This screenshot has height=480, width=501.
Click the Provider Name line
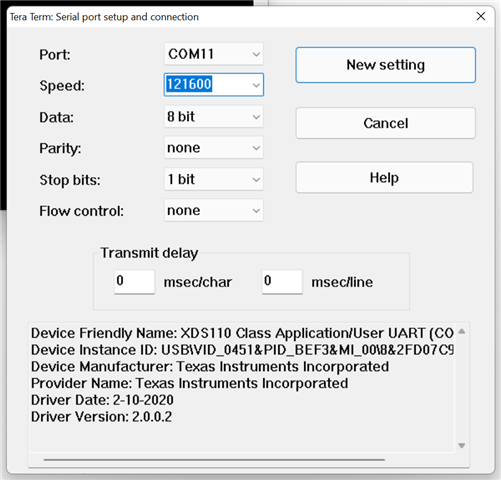(x=189, y=383)
